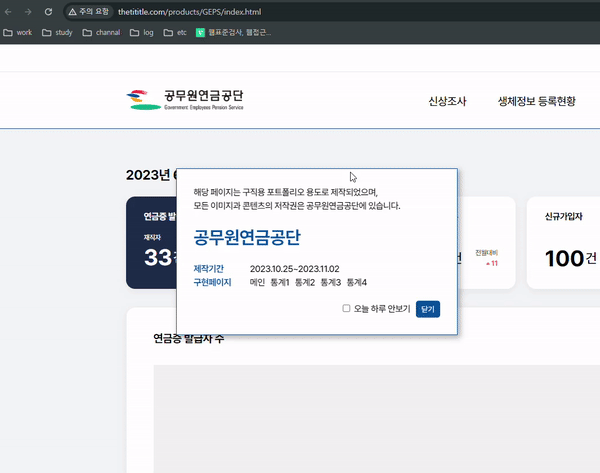Click the gray chart placeholder area
600x473 pixels.
pyautogui.click(x=377, y=419)
